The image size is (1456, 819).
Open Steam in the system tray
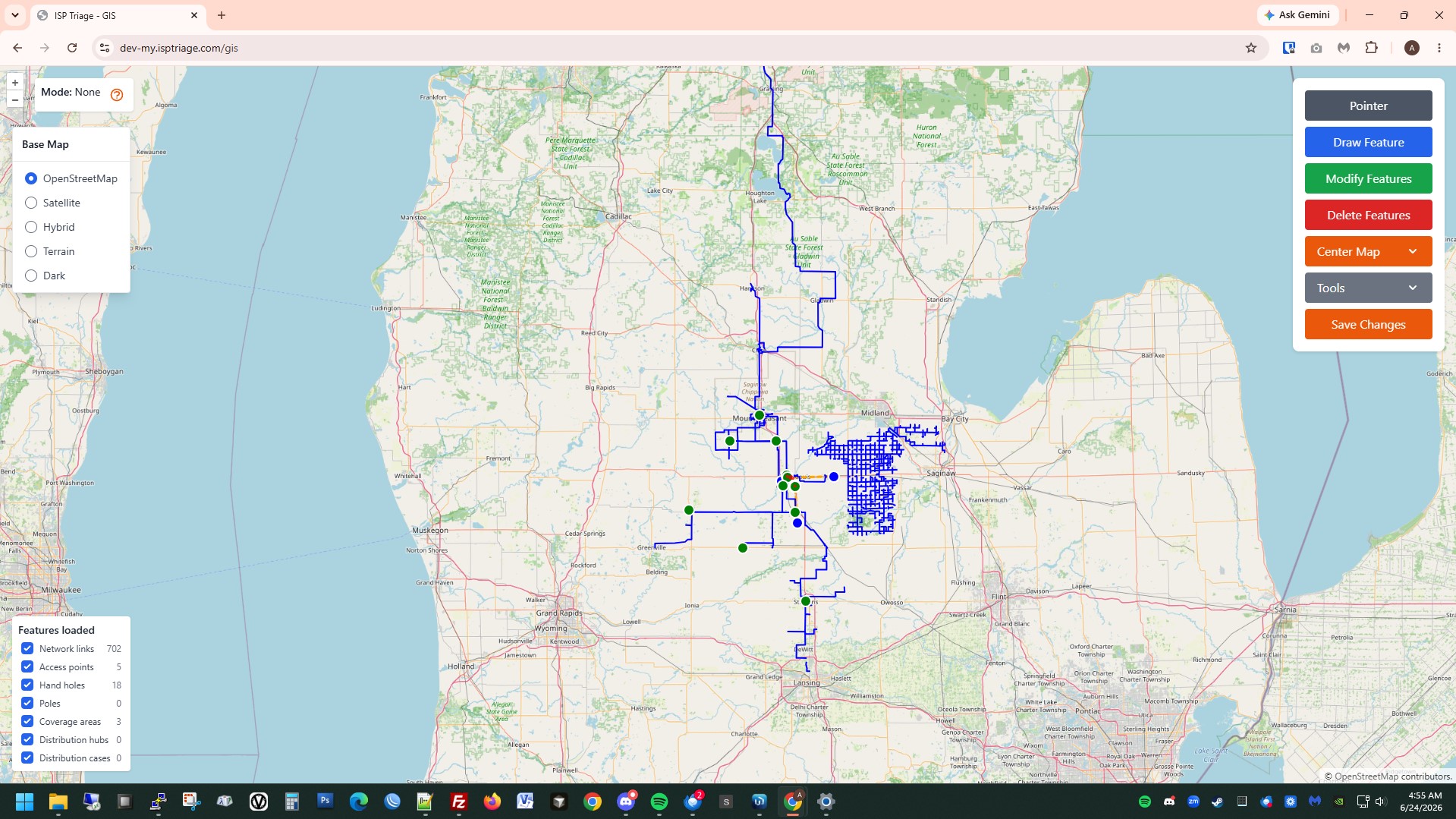tap(1218, 802)
